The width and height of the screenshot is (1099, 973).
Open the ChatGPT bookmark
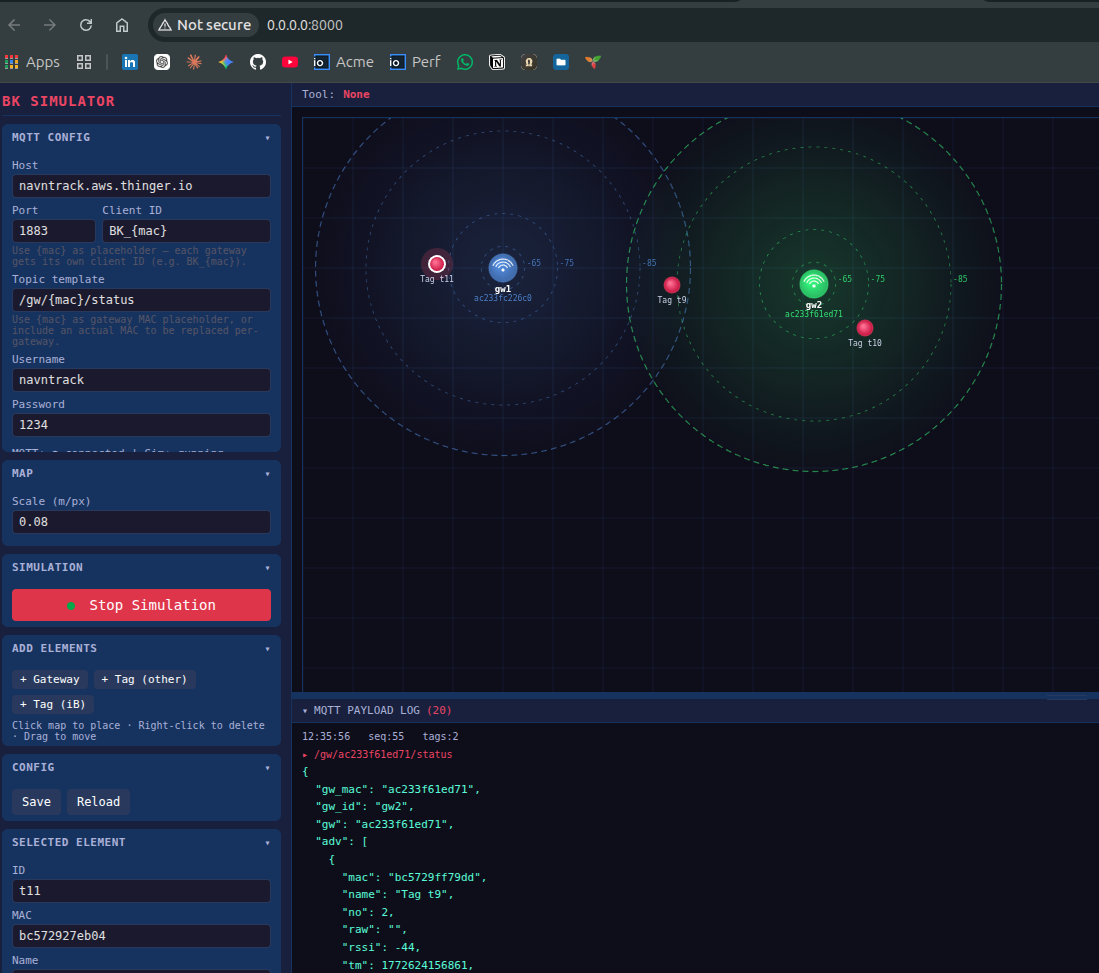162,62
